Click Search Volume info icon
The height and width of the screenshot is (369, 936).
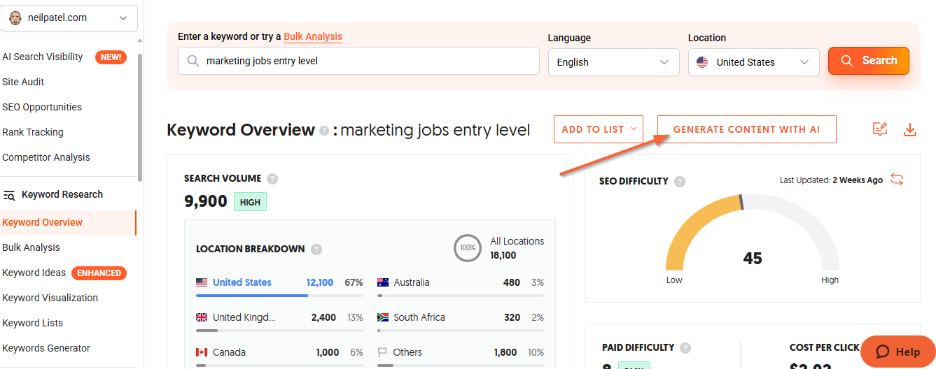[x=272, y=178]
